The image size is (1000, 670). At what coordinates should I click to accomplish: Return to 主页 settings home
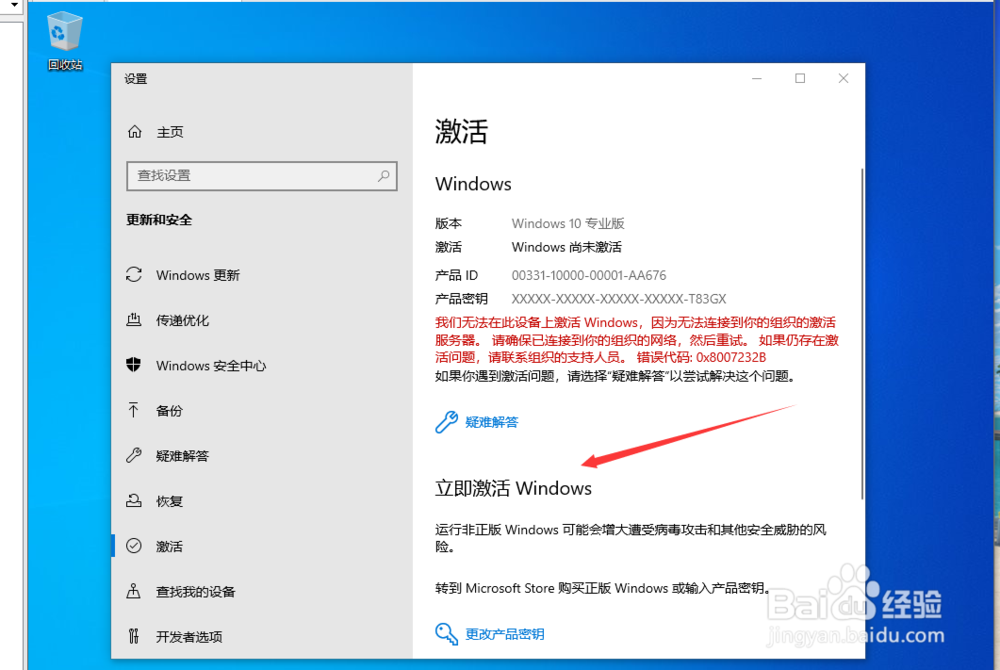click(x=170, y=132)
